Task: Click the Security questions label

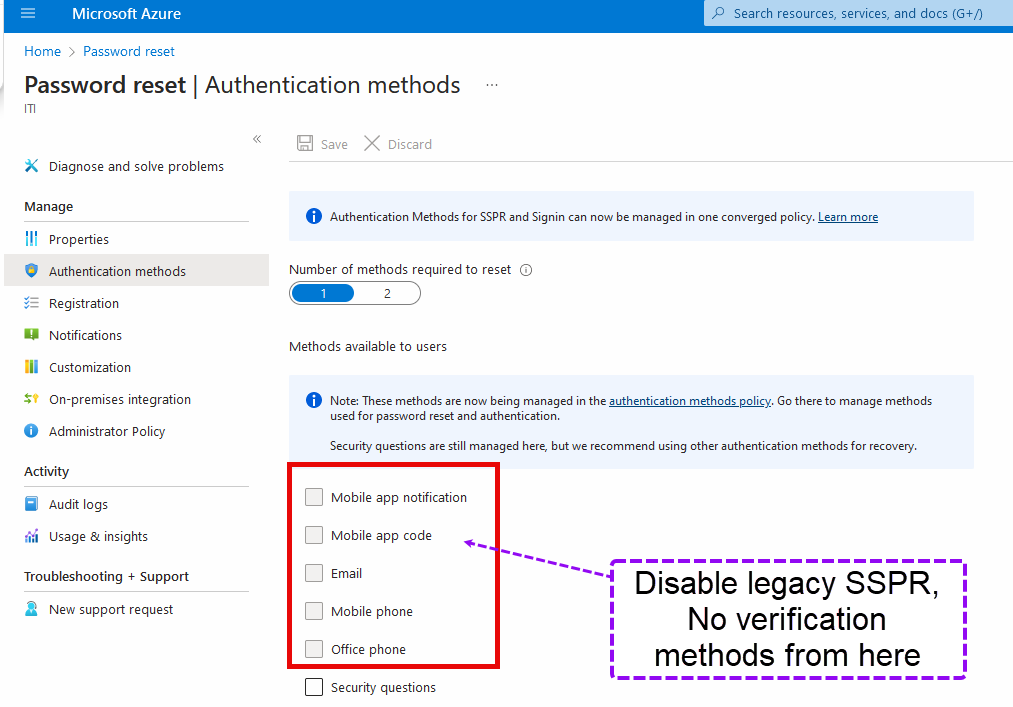Action: tap(383, 688)
